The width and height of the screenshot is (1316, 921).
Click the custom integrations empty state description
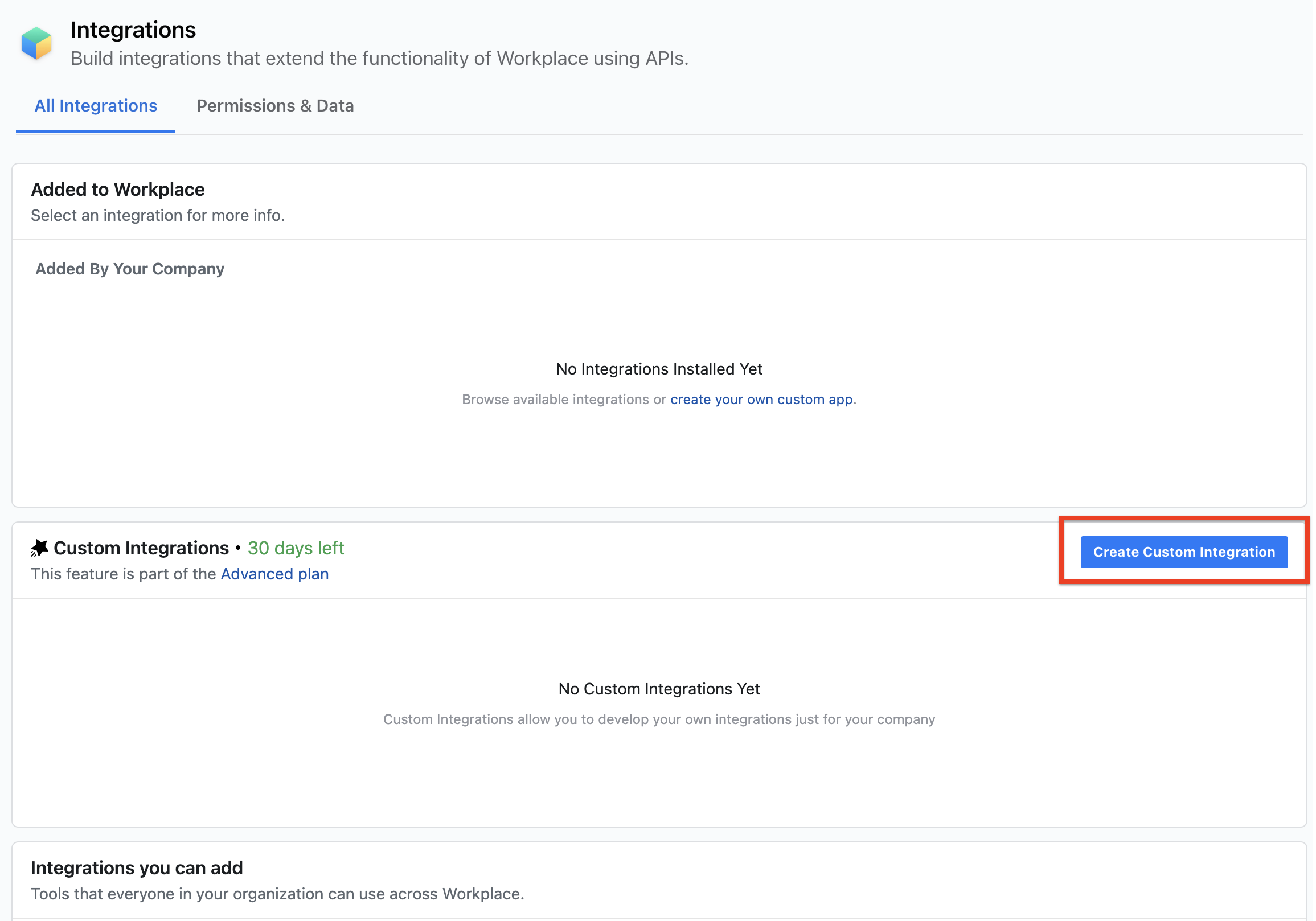click(659, 719)
